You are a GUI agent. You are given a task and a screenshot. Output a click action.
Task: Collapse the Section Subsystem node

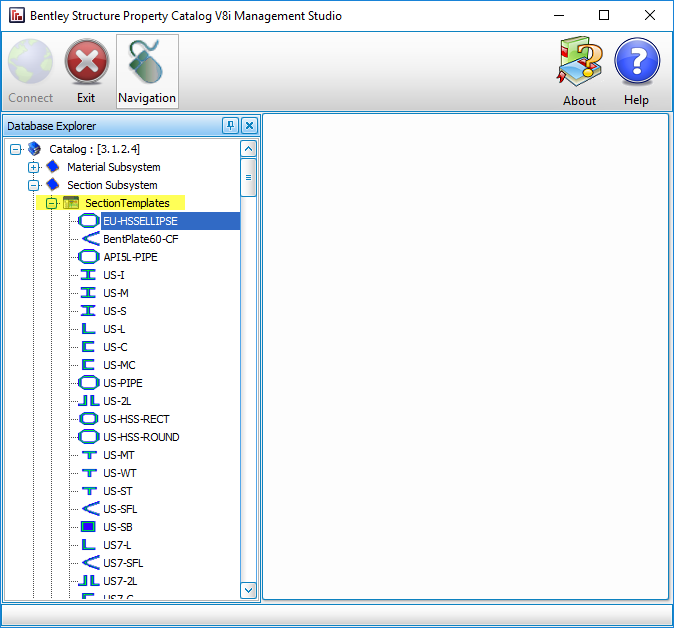click(x=34, y=185)
